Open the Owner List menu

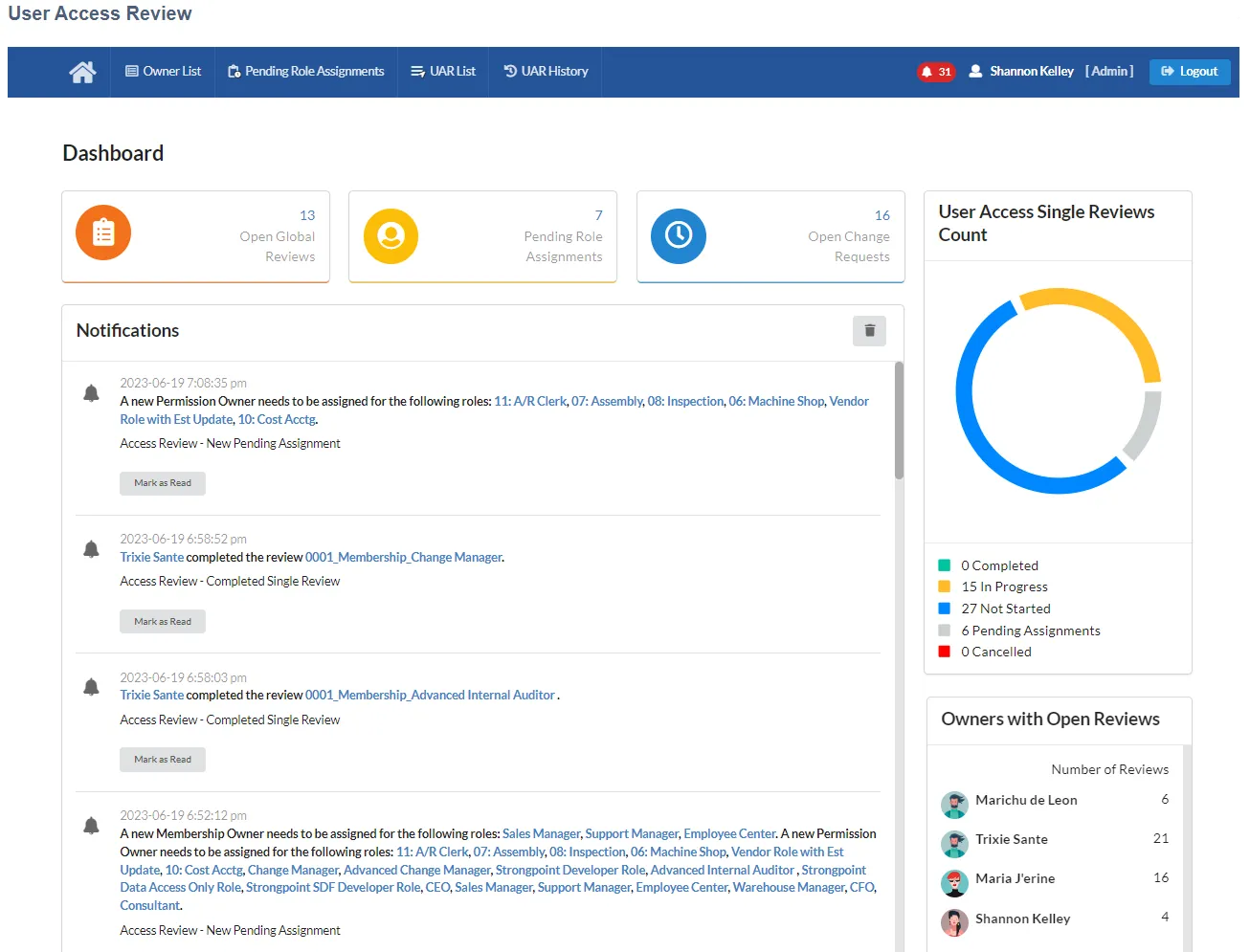163,72
